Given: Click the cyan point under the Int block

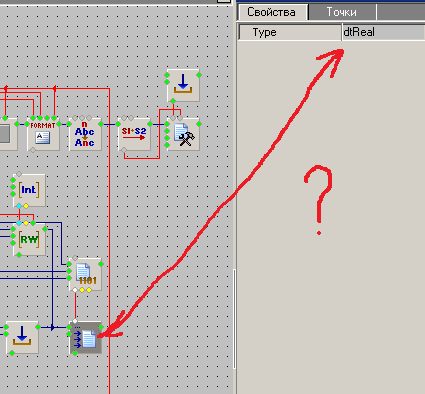Looking at the screenshot, I should tap(19, 206).
